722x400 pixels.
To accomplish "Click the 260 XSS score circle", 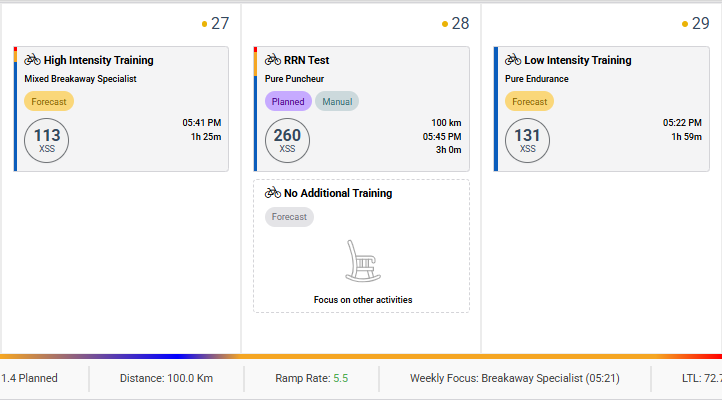I will pos(287,139).
